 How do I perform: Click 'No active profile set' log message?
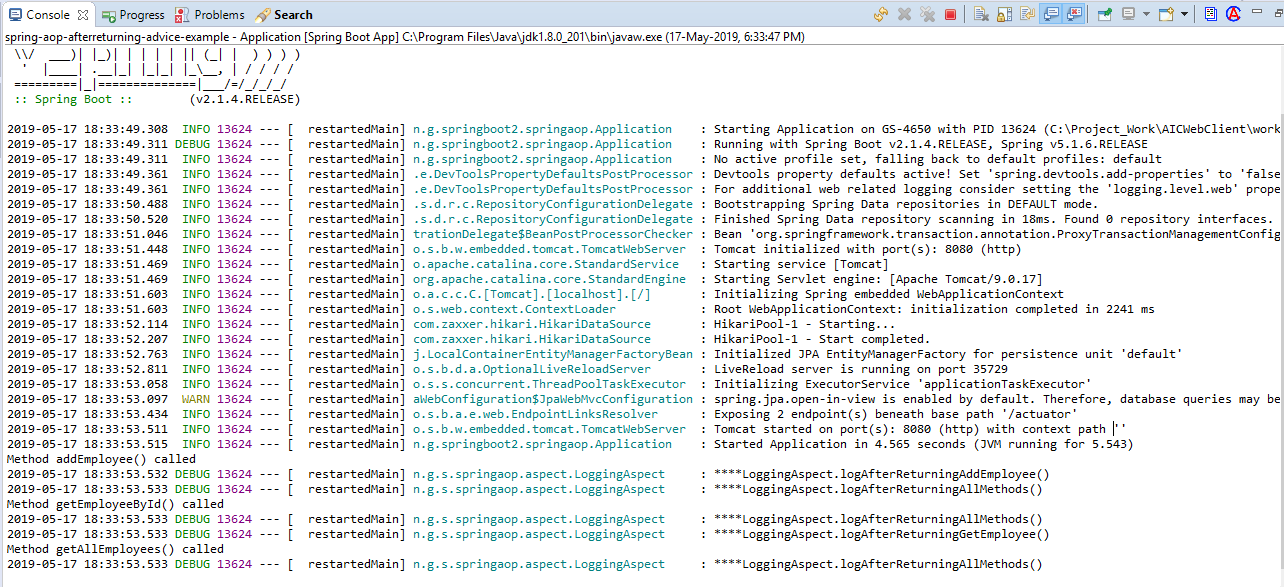[x=937, y=159]
